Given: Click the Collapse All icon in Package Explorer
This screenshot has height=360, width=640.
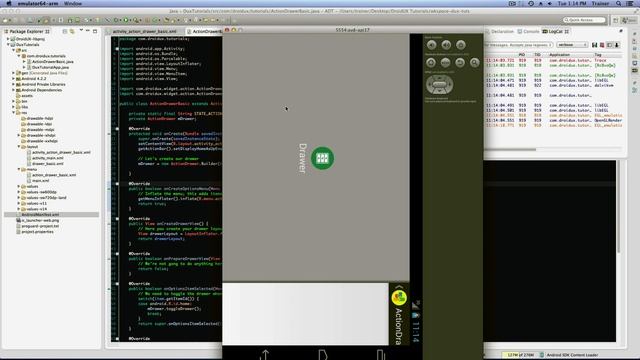Looking at the screenshot, I should click(x=65, y=31).
